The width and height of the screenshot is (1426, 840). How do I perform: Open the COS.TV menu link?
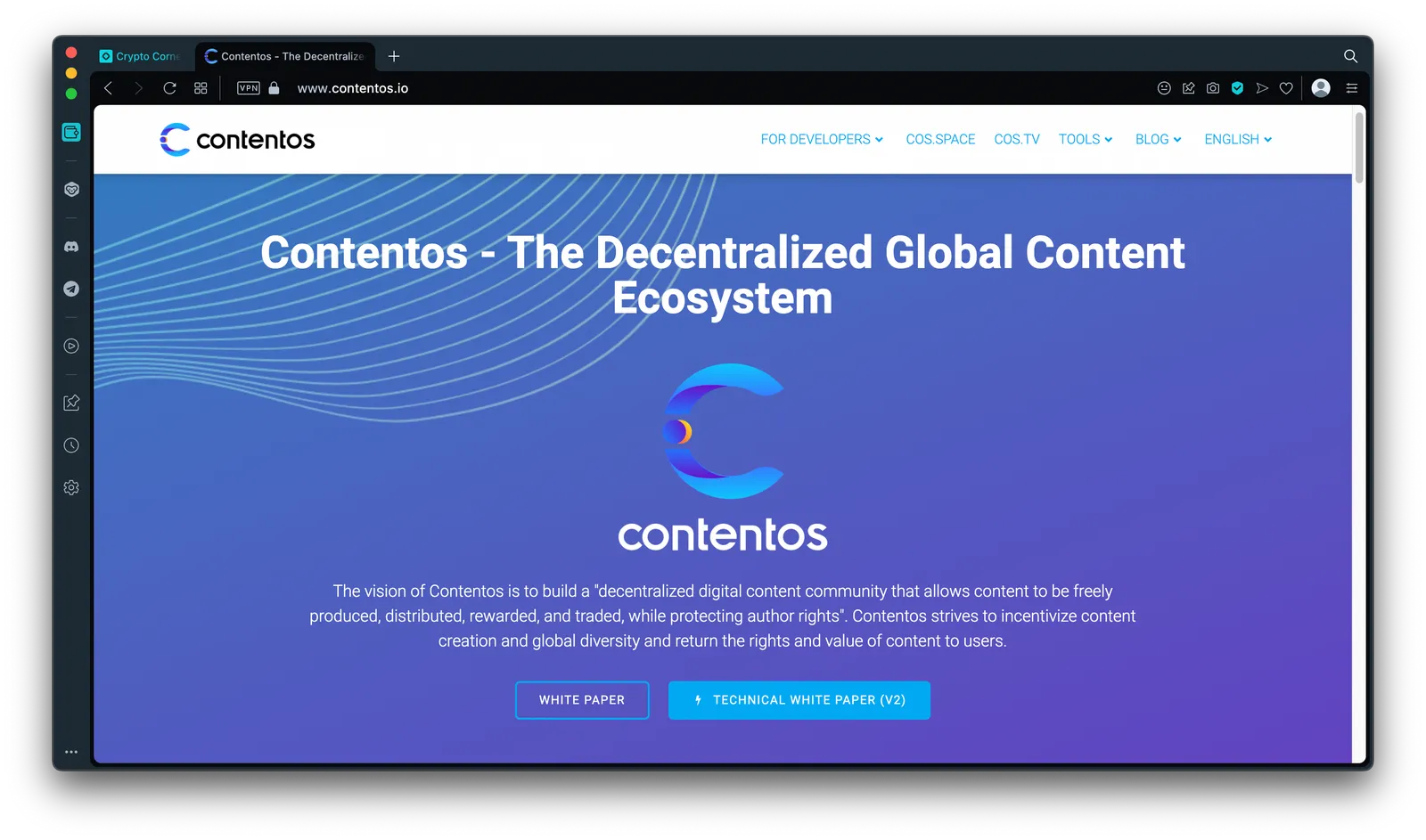(x=1017, y=139)
